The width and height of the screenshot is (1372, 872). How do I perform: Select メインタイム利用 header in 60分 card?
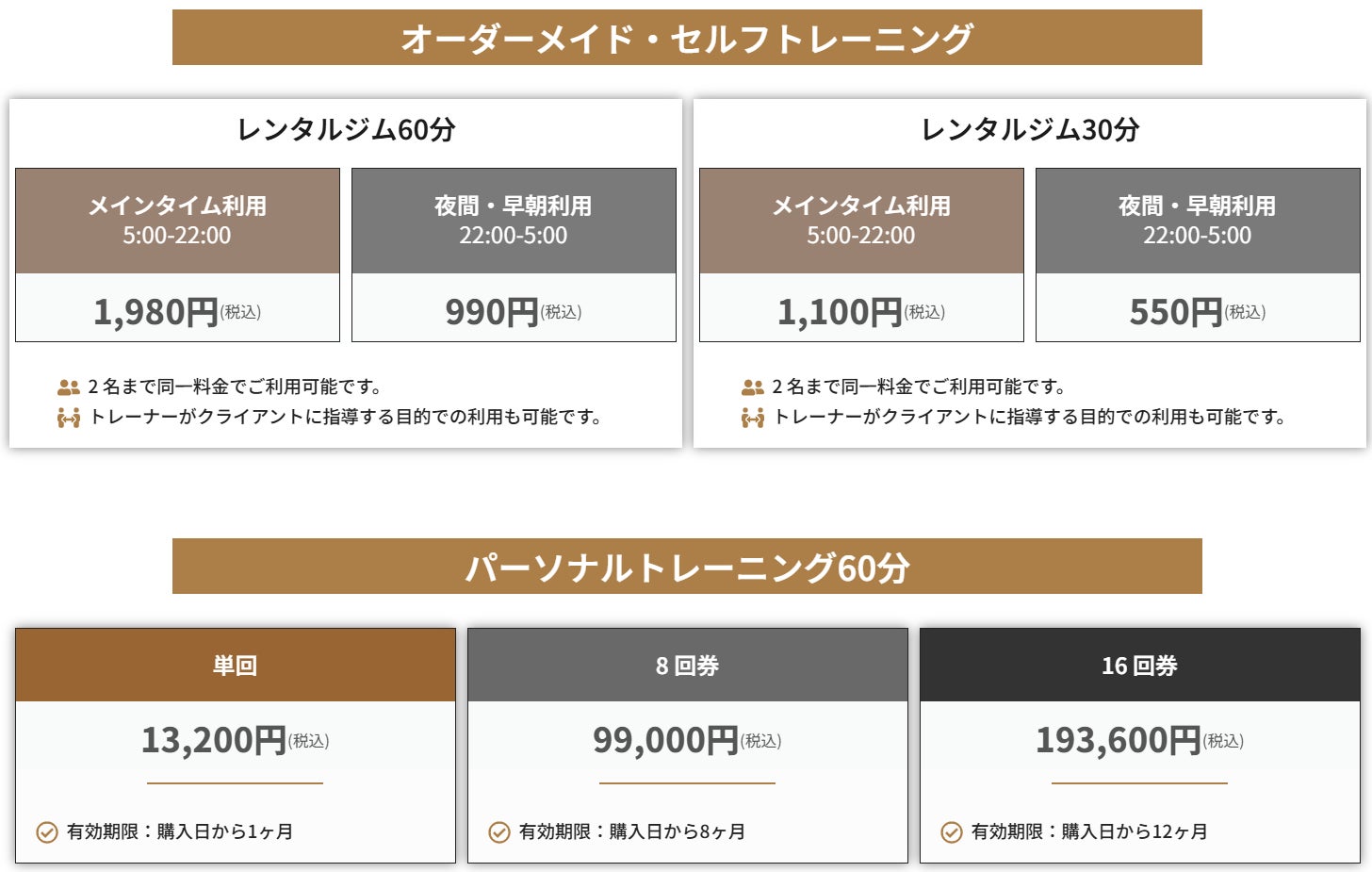(177, 221)
